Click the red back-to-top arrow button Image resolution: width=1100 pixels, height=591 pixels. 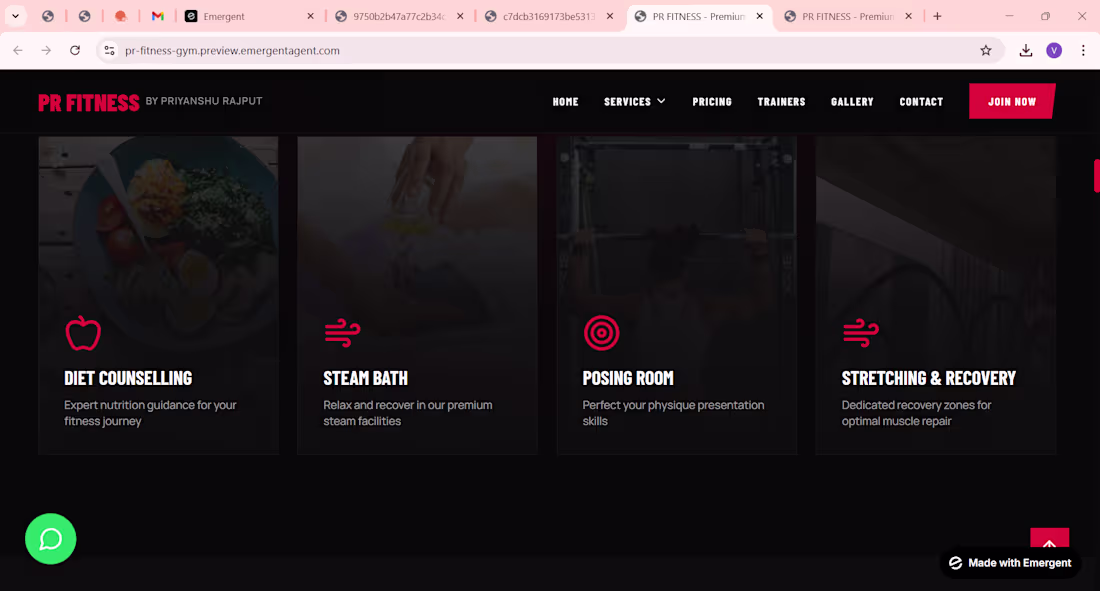click(1049, 540)
